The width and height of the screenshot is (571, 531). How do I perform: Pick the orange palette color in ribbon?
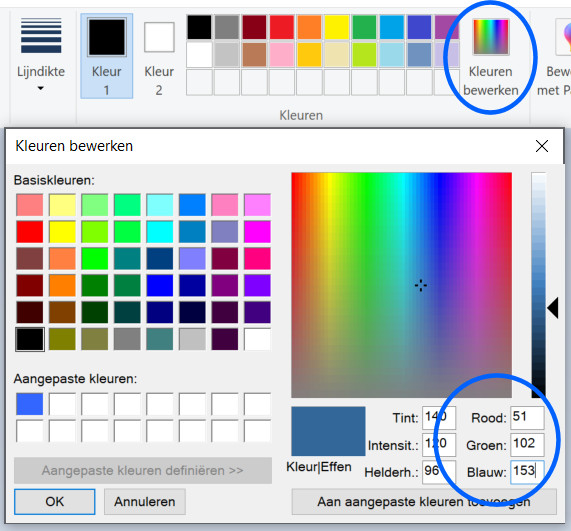[309, 27]
